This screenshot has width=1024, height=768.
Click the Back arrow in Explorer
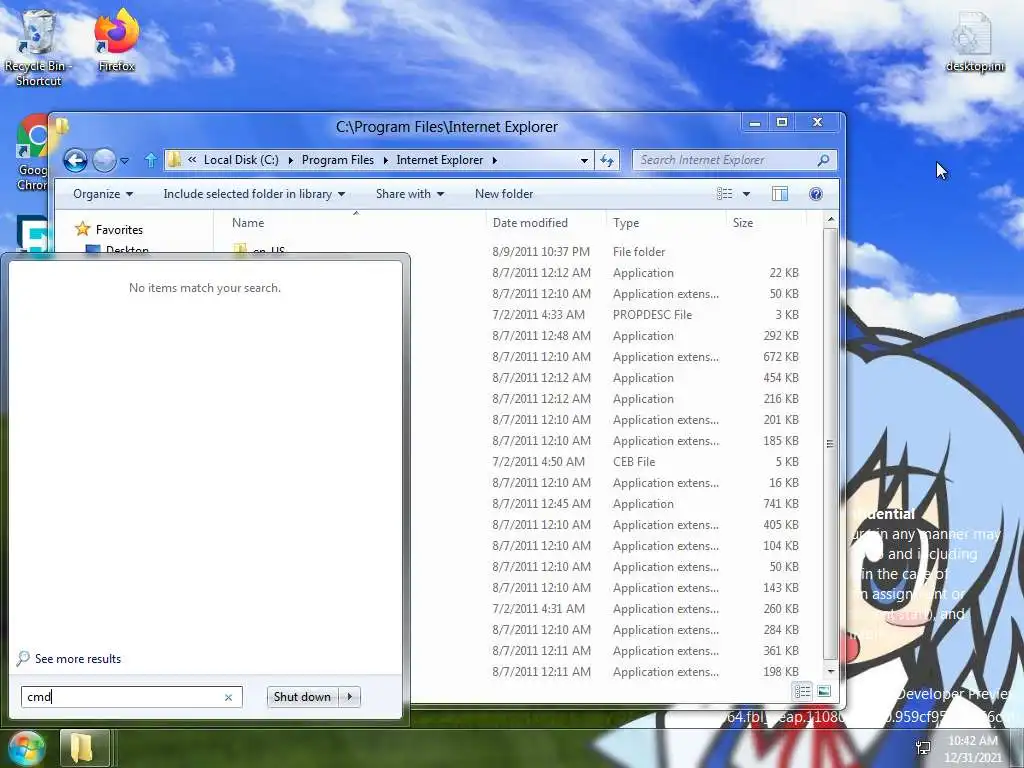coord(75,160)
